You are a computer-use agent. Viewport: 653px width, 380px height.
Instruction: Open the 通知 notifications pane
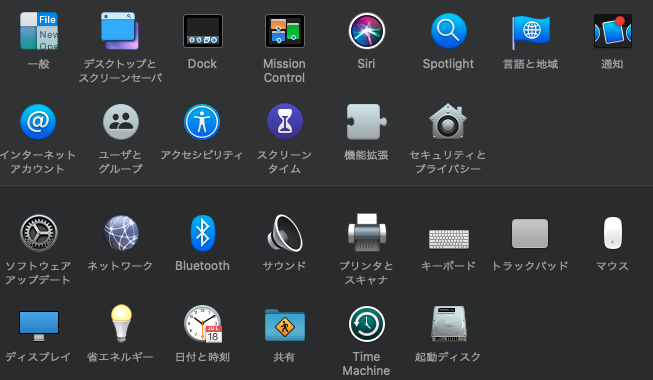click(613, 31)
